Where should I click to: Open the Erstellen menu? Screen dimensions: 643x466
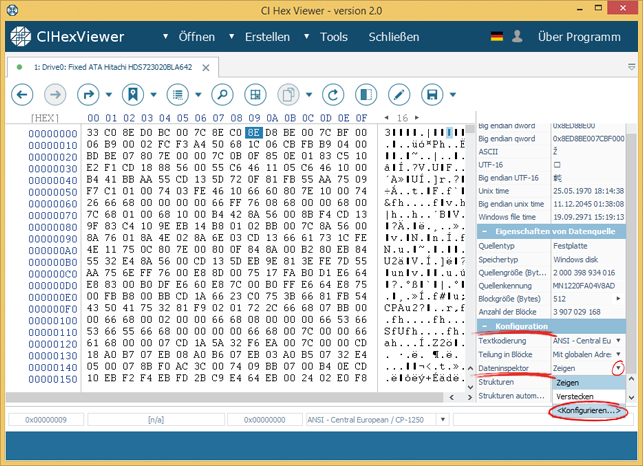(267, 37)
